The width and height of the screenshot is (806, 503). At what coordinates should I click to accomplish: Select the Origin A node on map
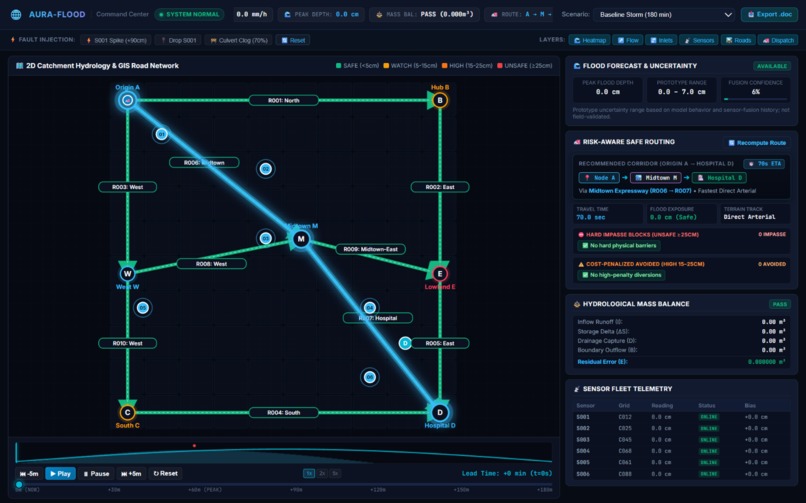(127, 100)
